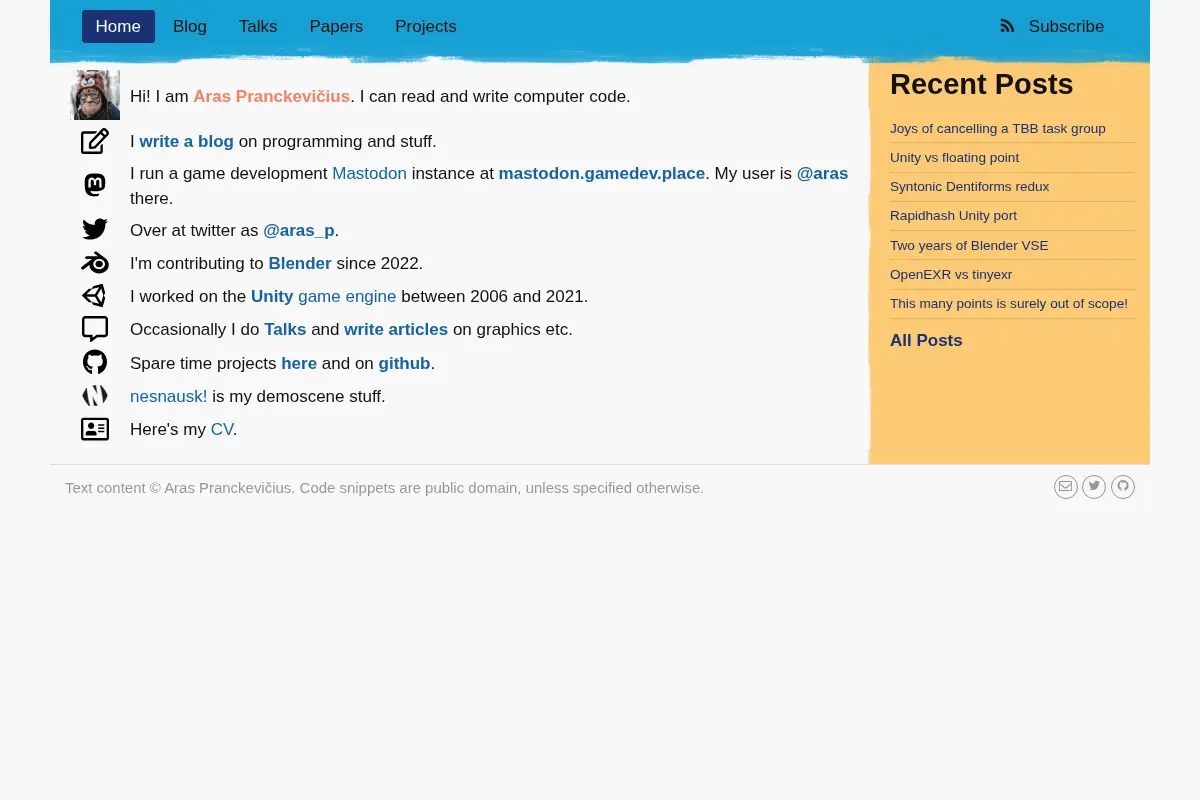Click the RSS feed icon beside Subscribe
This screenshot has width=1200, height=800.
tap(1007, 26)
